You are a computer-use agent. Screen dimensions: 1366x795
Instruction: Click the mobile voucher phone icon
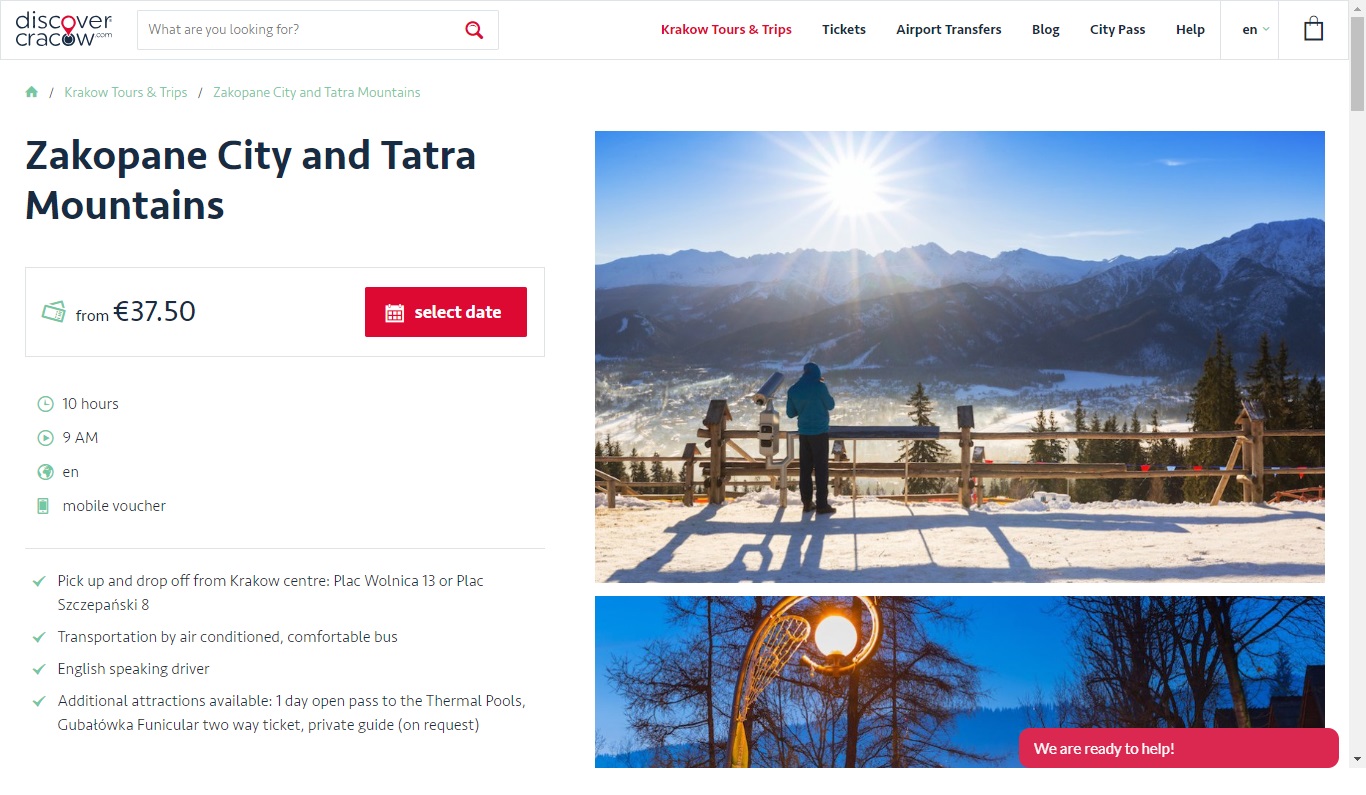[x=43, y=506]
